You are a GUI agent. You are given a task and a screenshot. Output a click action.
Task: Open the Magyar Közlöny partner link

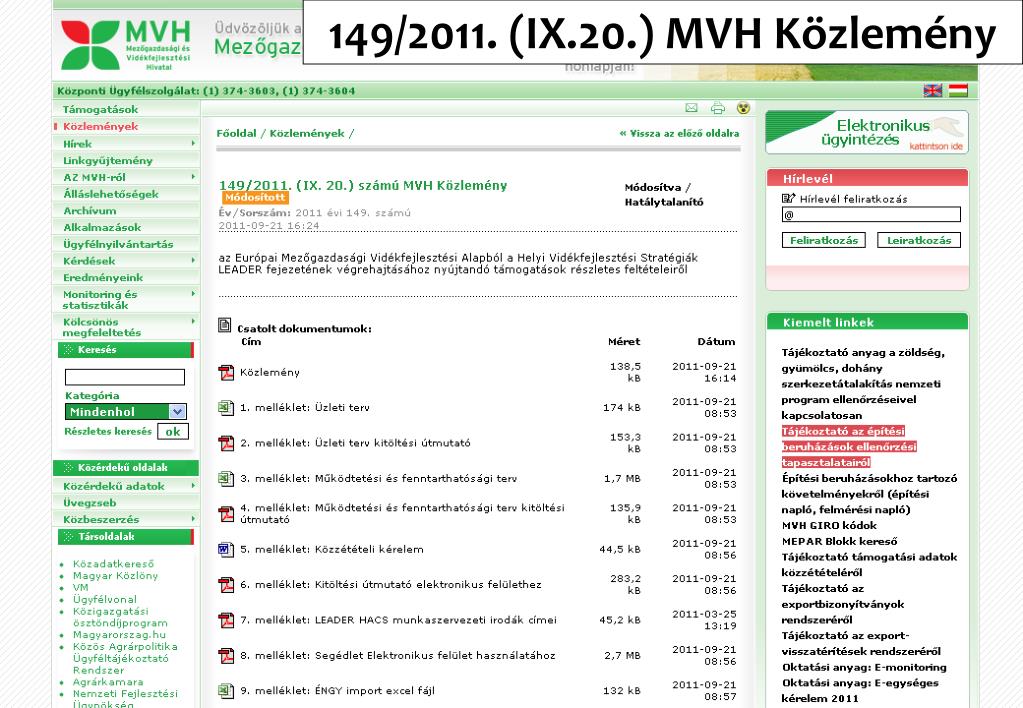[115, 576]
